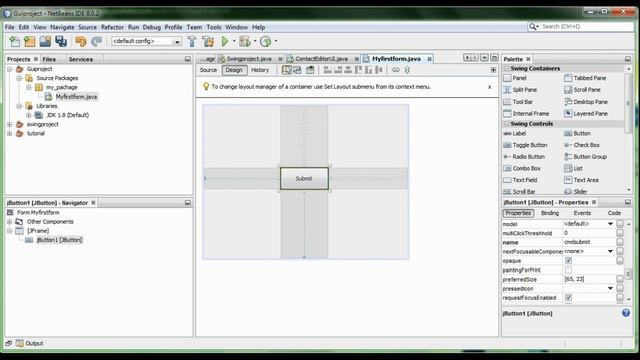Click the Change Vertical Resizability icon
Screen dimensions: 640x360
coord(407,70)
